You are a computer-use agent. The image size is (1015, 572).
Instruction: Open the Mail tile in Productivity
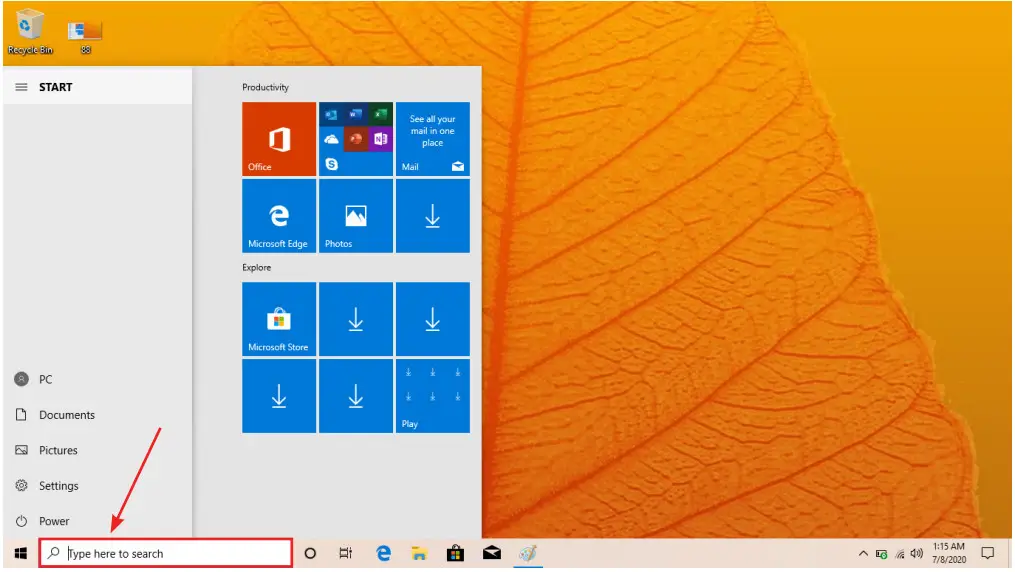point(432,138)
